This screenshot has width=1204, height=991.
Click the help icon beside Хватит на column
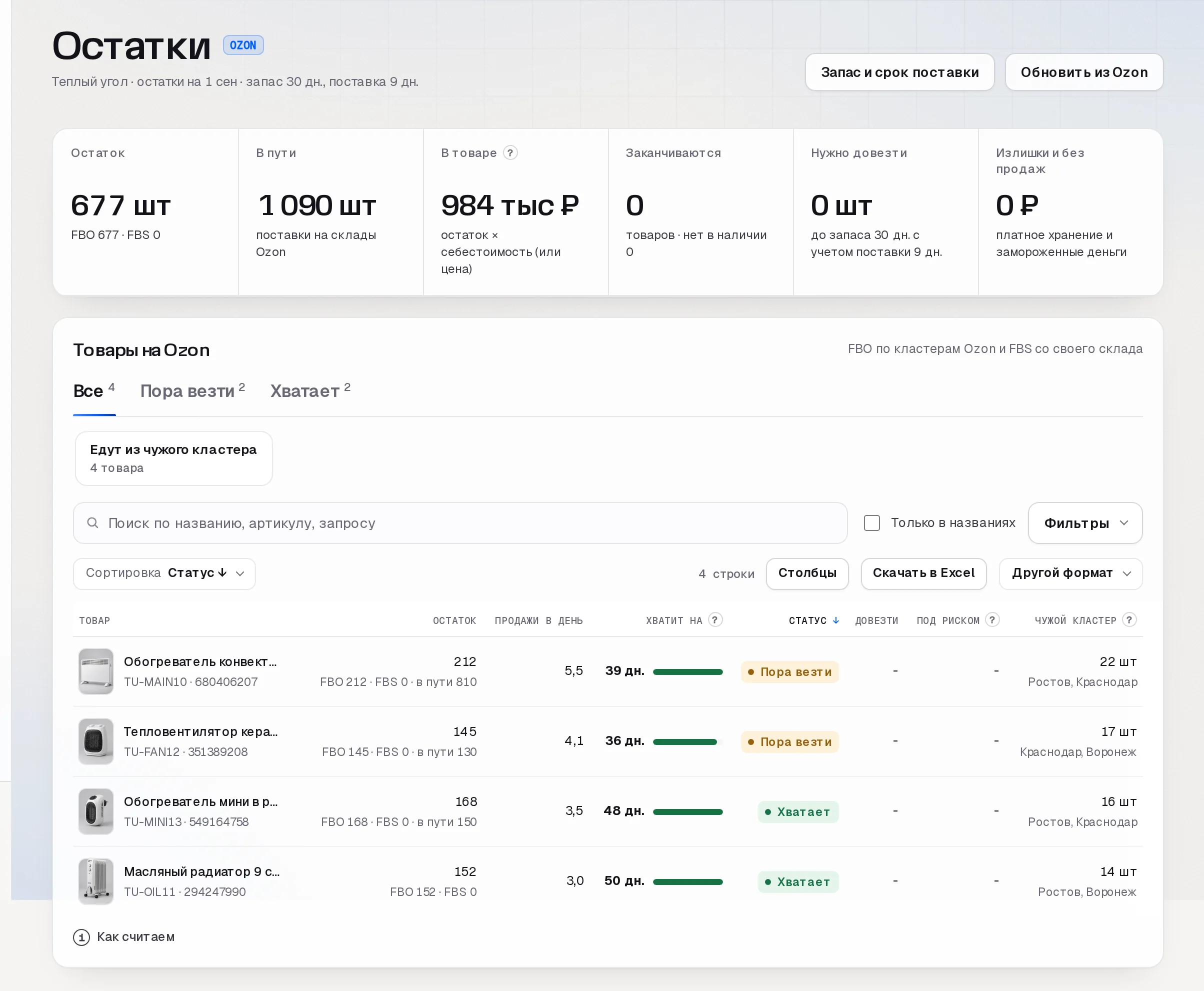click(x=715, y=620)
